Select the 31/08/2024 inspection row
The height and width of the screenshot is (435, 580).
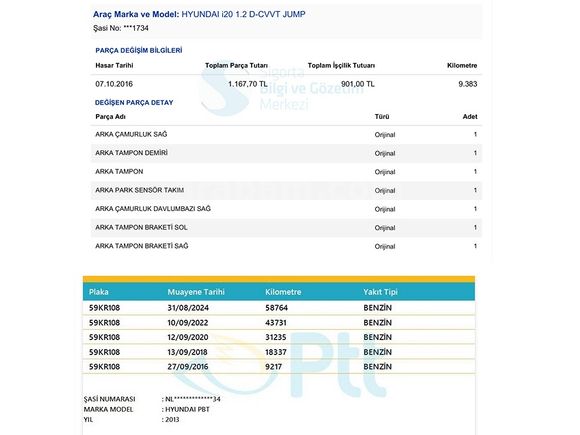click(279, 308)
